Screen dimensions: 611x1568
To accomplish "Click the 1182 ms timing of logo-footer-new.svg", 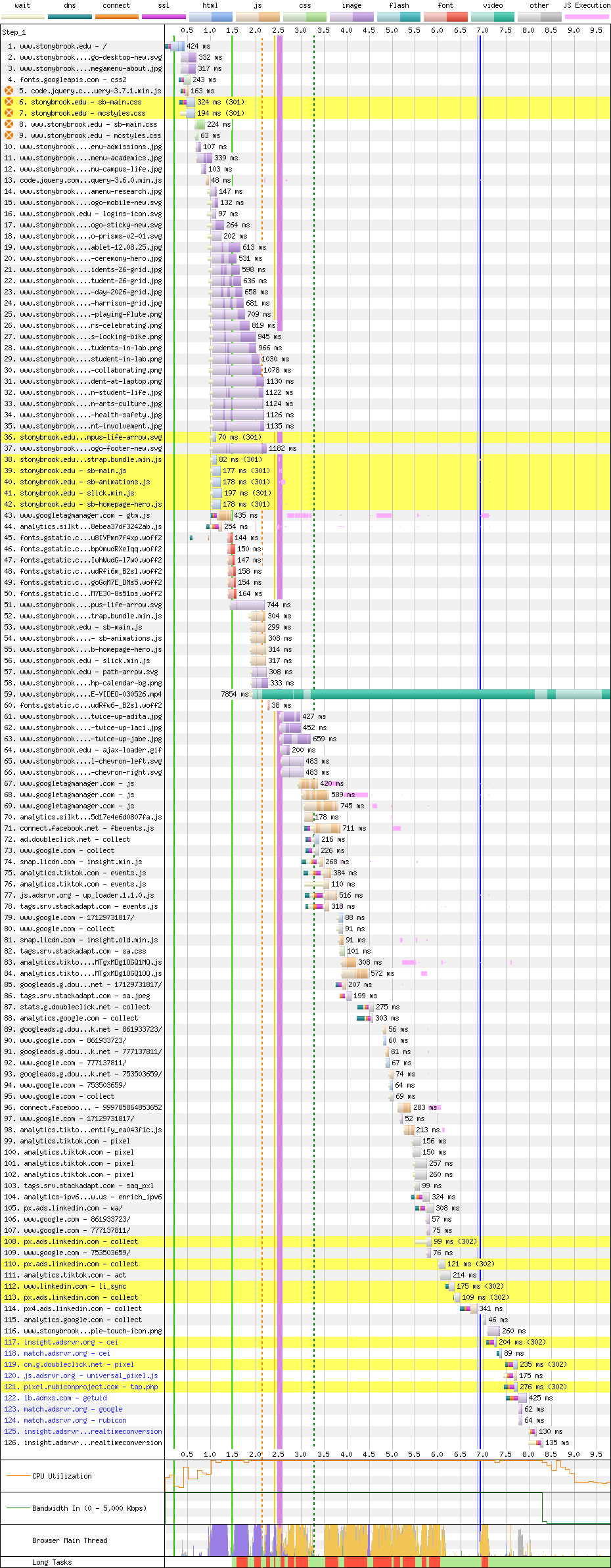I will (x=283, y=448).
